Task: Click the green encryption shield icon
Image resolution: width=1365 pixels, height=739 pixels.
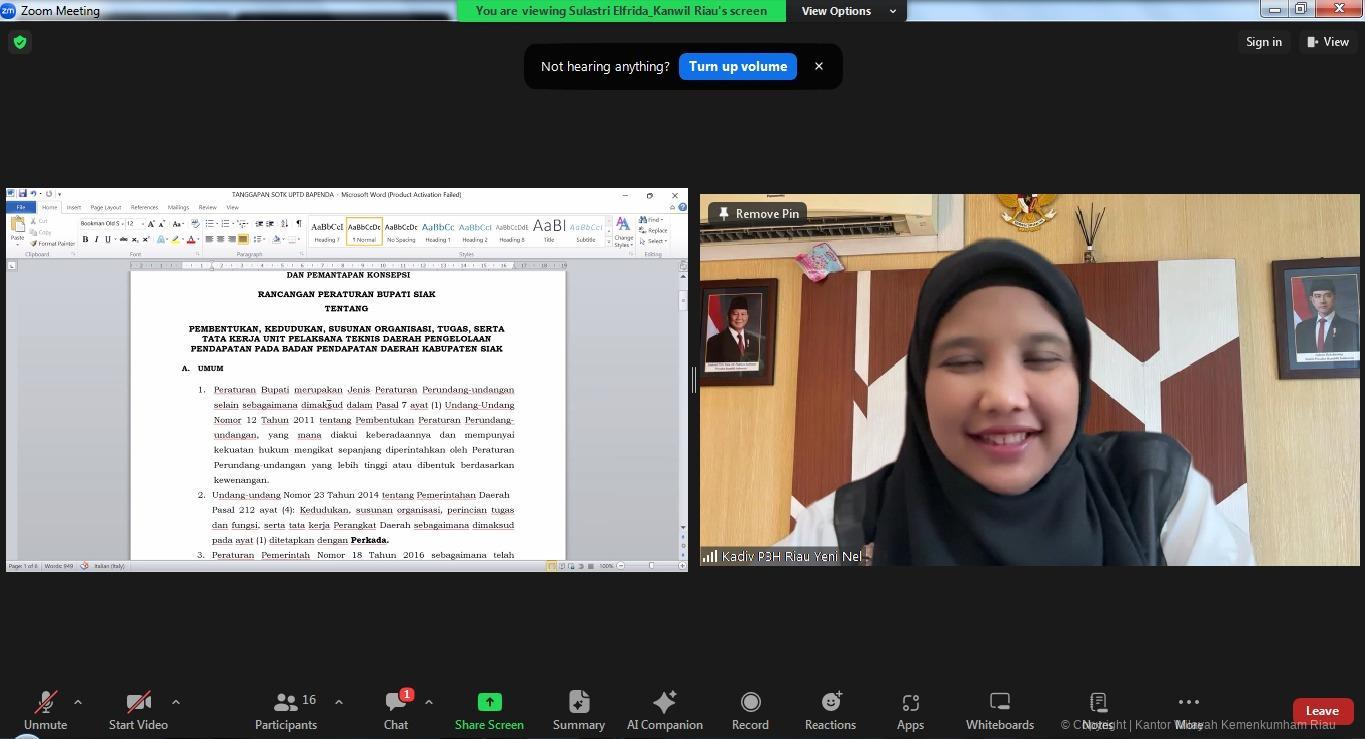Action: click(20, 42)
